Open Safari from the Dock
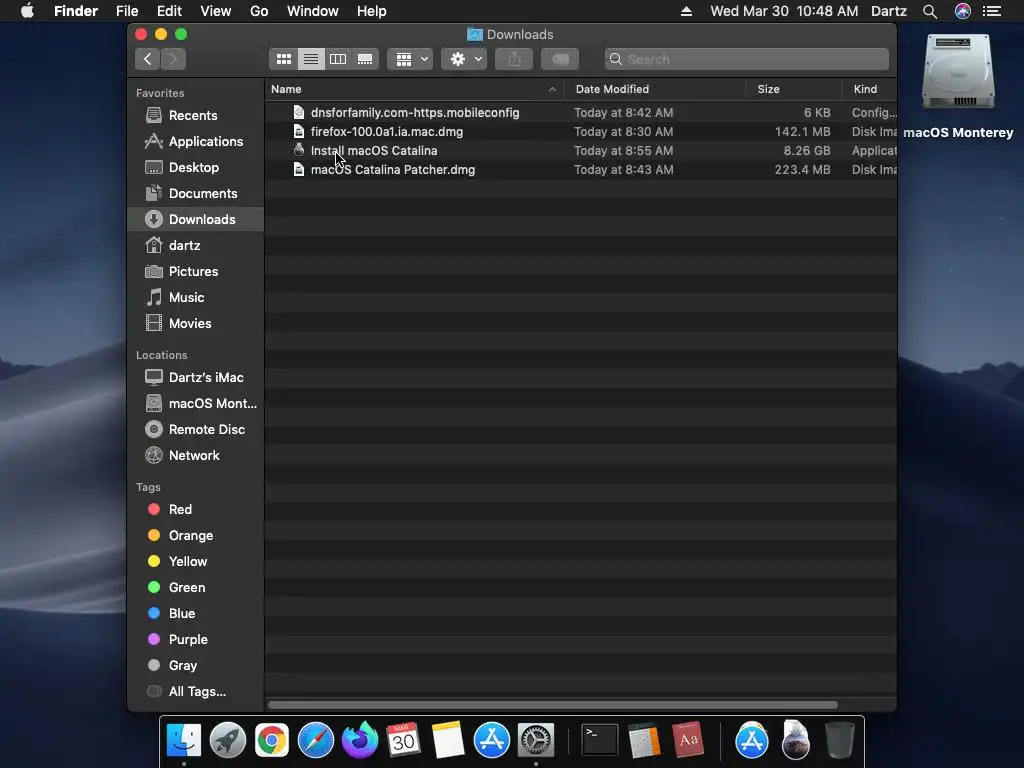Image resolution: width=1024 pixels, height=768 pixels. (x=315, y=740)
